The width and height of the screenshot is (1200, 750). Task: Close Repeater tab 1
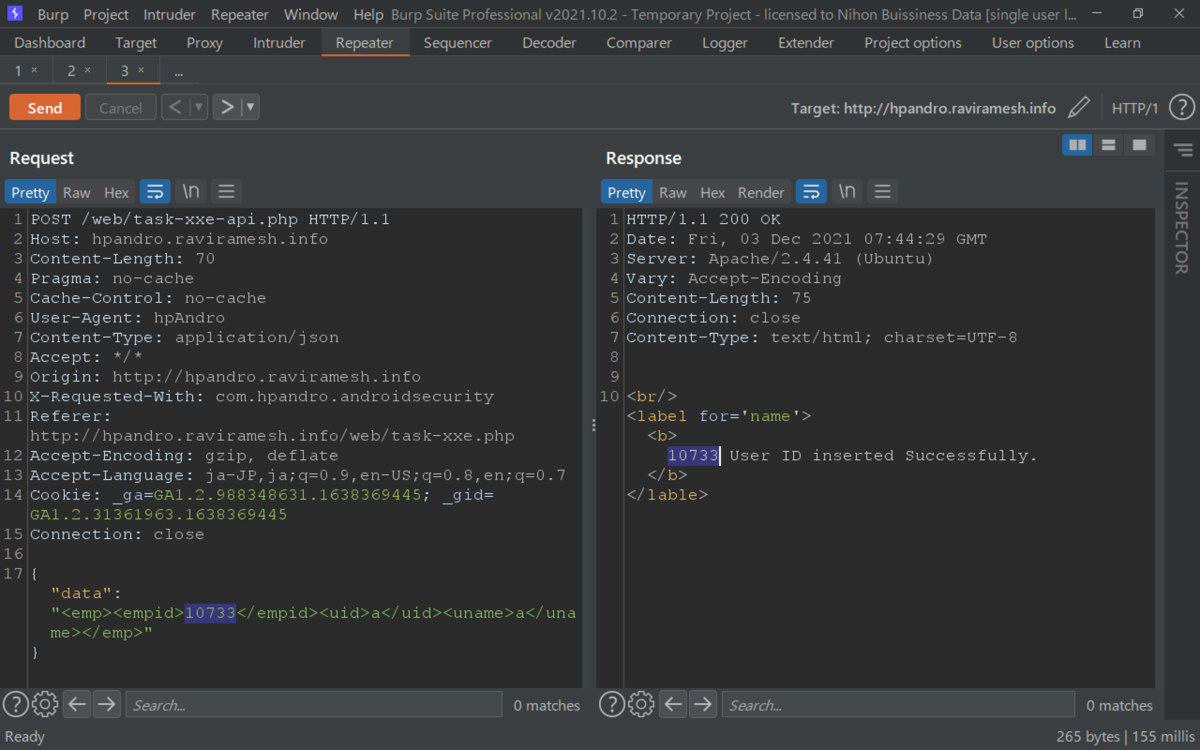pyautogui.click(x=34, y=70)
